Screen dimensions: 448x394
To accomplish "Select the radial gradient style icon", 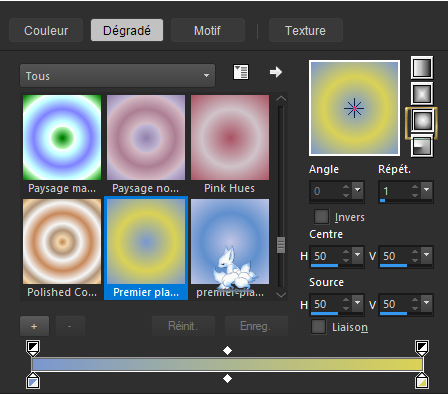I will [x=422, y=146].
